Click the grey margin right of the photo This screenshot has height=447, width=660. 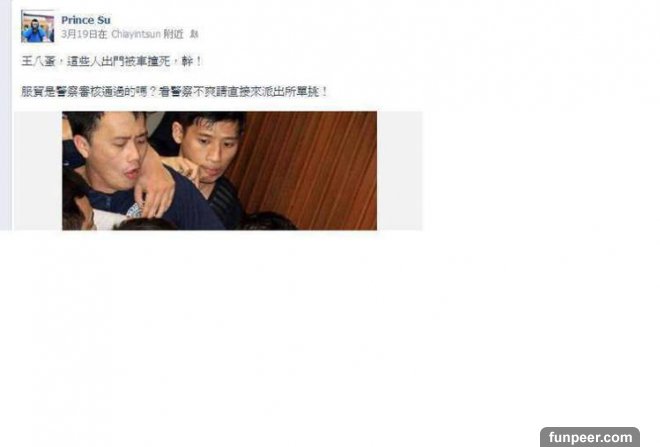coord(399,170)
